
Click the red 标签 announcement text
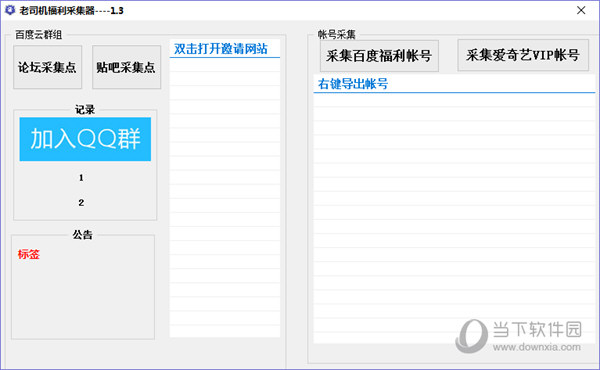[x=29, y=254]
